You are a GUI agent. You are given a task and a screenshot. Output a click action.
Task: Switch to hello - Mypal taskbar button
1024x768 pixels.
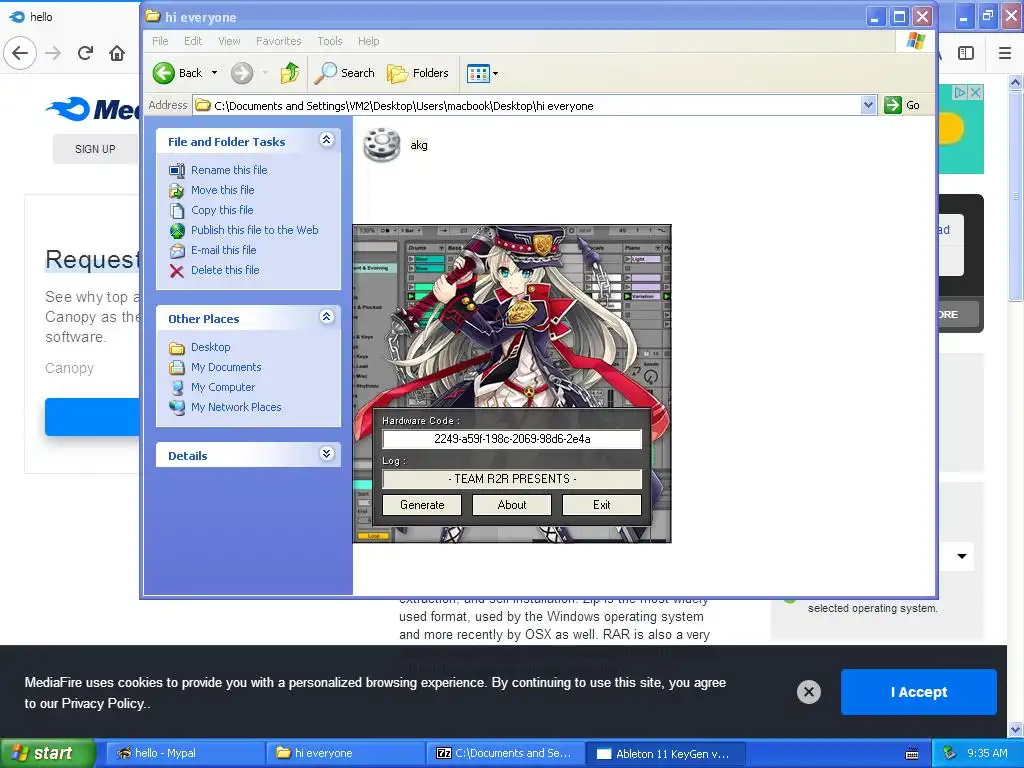tap(184, 754)
